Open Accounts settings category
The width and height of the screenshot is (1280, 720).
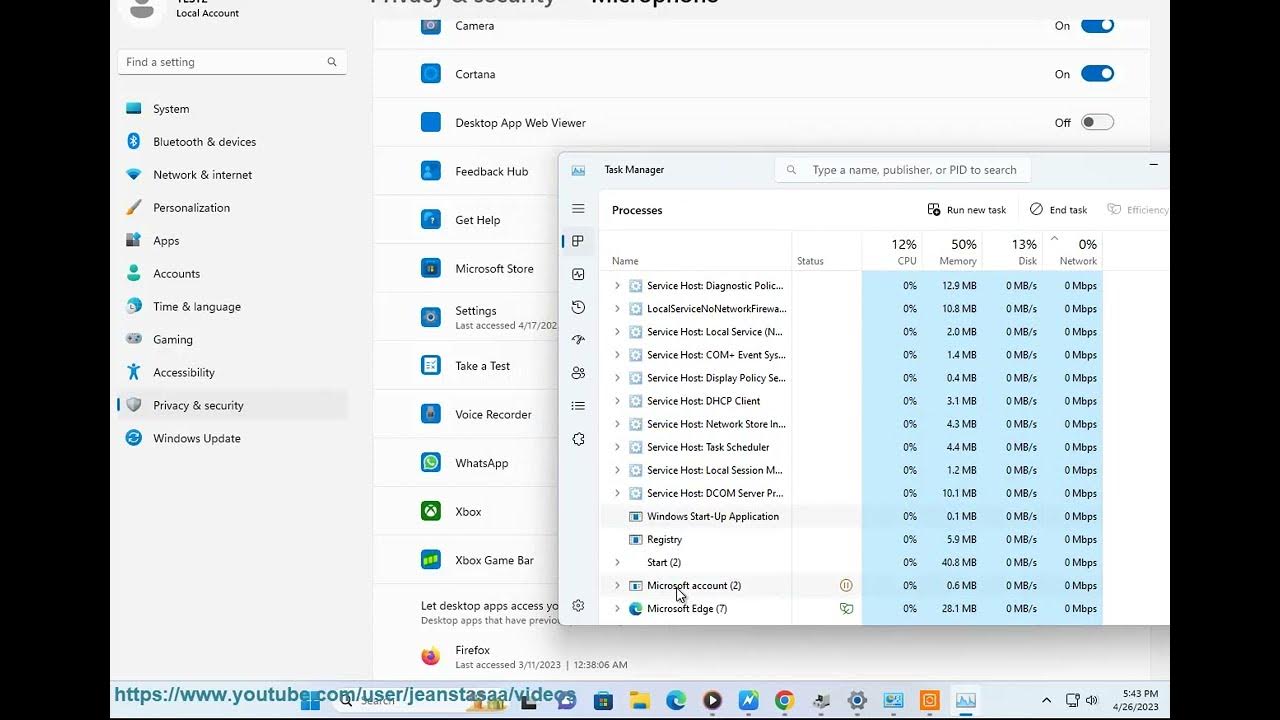tap(232, 274)
